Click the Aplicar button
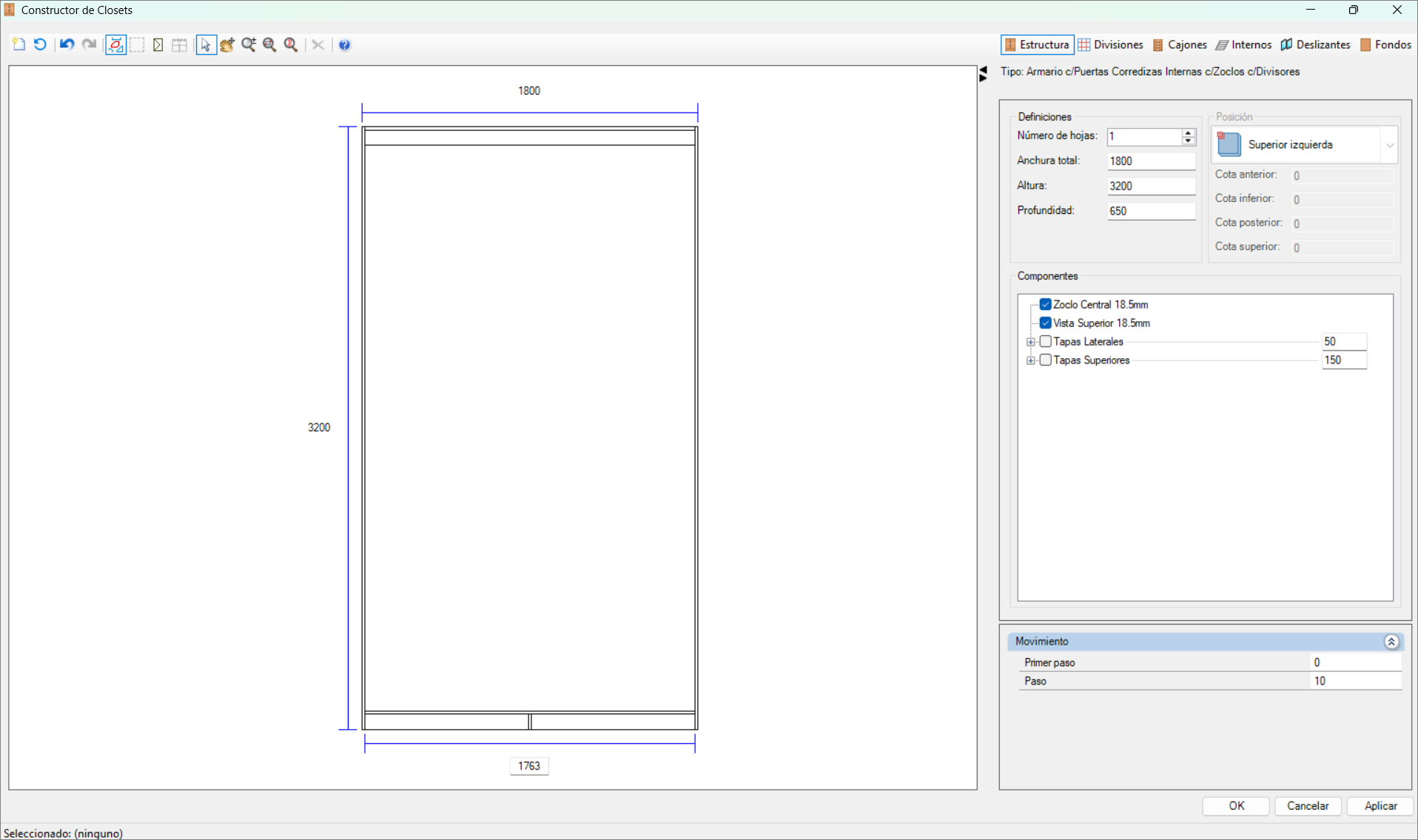1418x840 pixels. (1380, 806)
